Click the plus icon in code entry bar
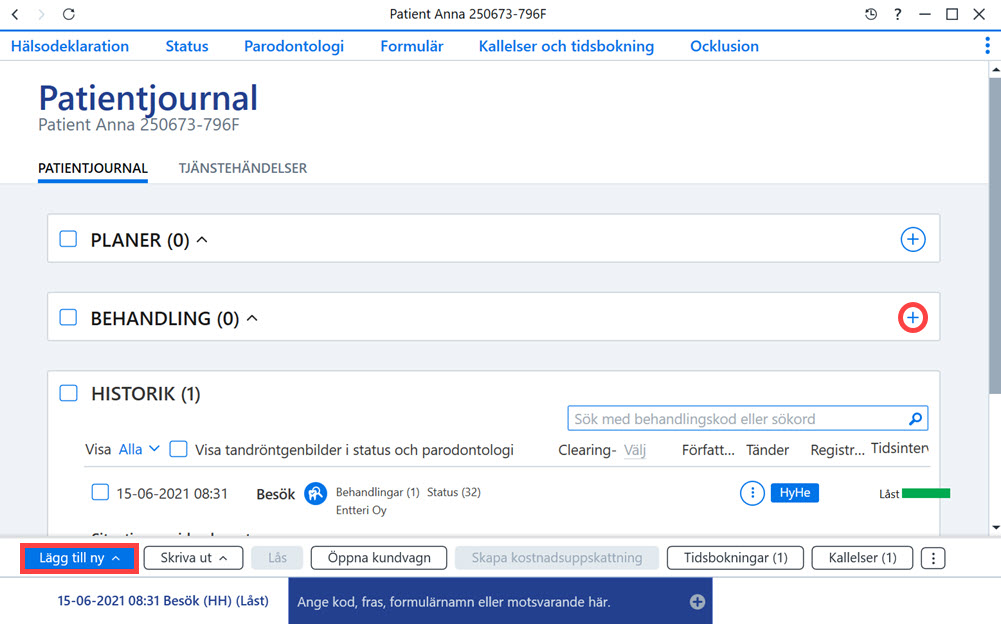 point(697,602)
